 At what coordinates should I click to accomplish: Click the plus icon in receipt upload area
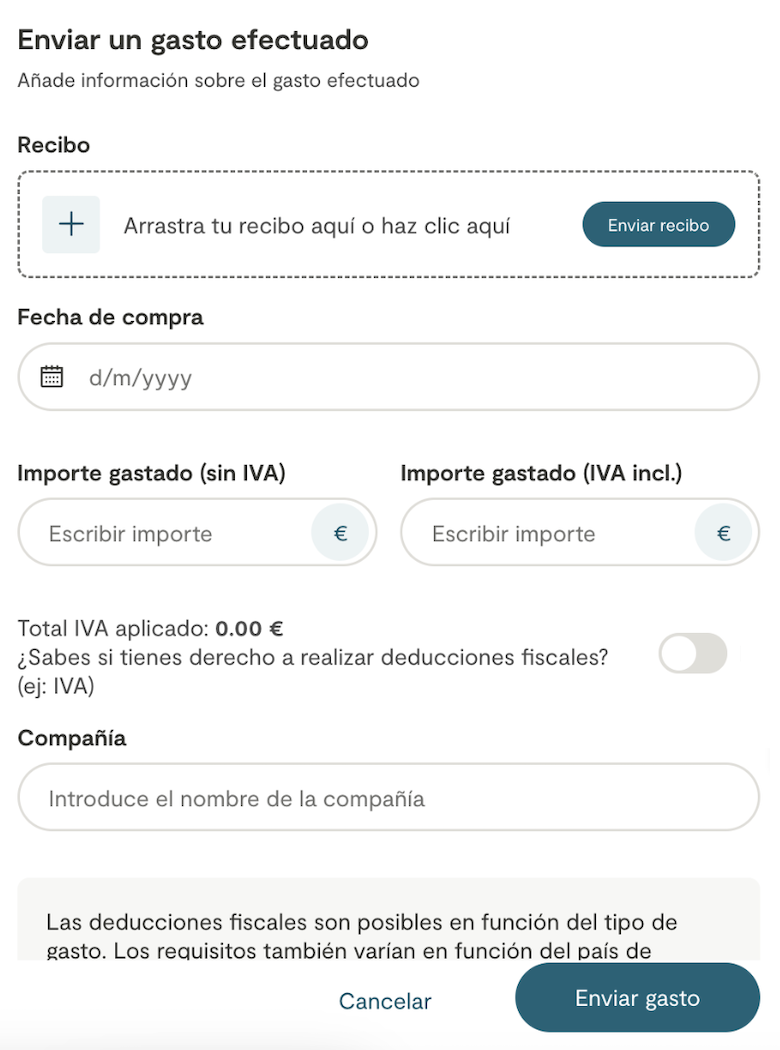point(71,225)
